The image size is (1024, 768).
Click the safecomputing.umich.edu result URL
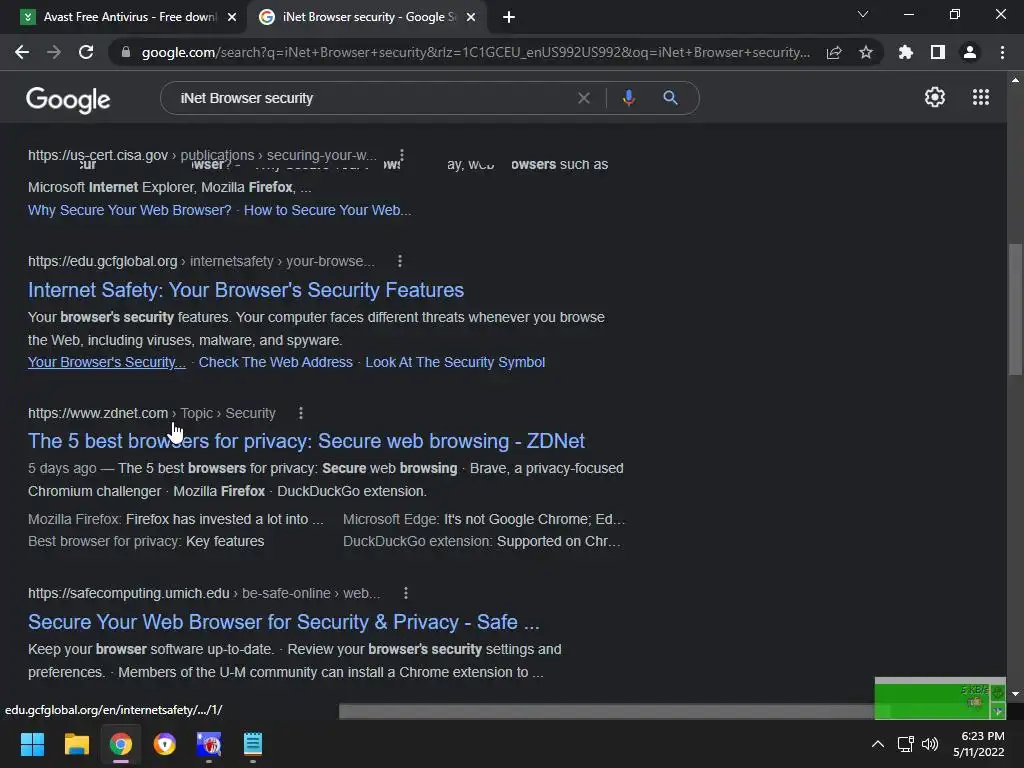(x=204, y=593)
